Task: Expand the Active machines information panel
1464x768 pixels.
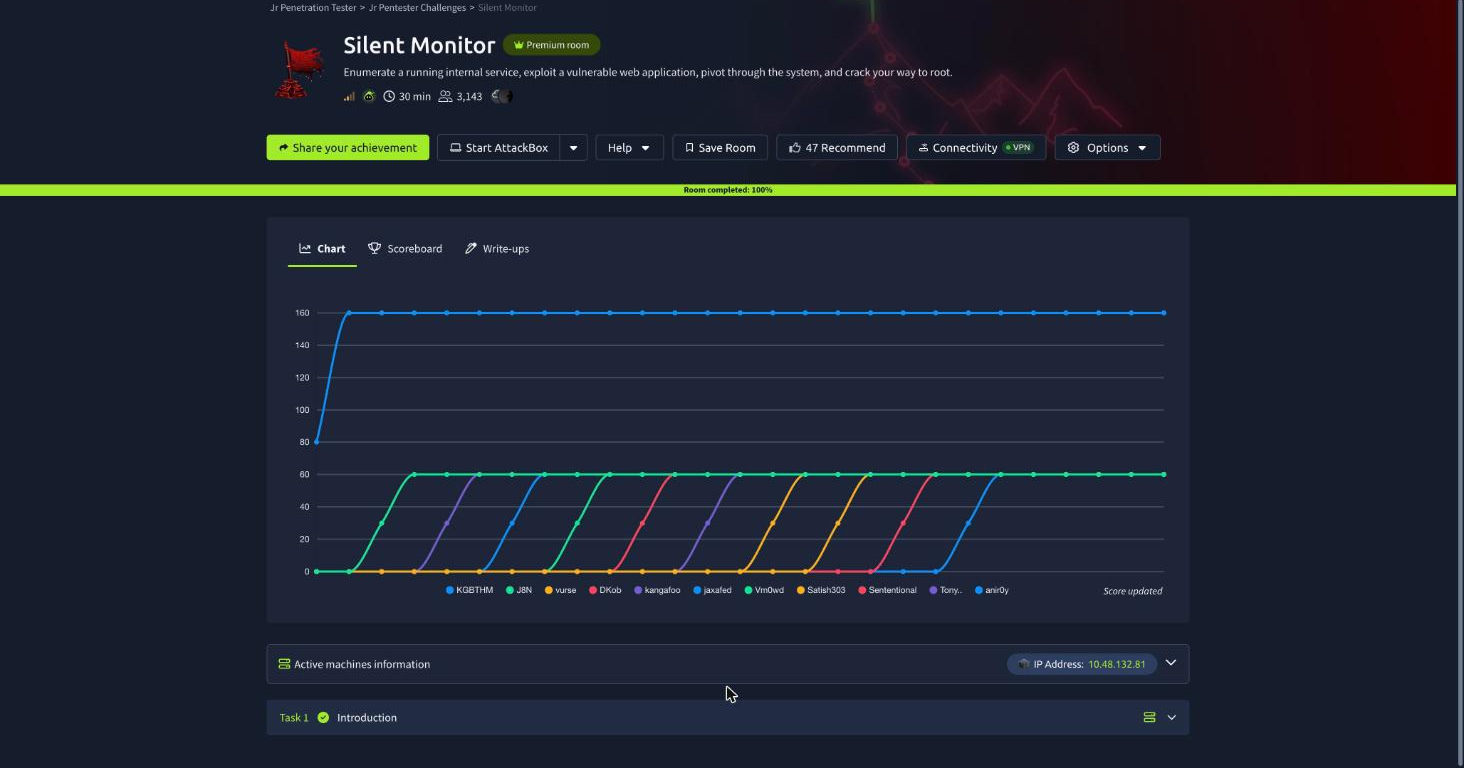Action: tap(1171, 663)
